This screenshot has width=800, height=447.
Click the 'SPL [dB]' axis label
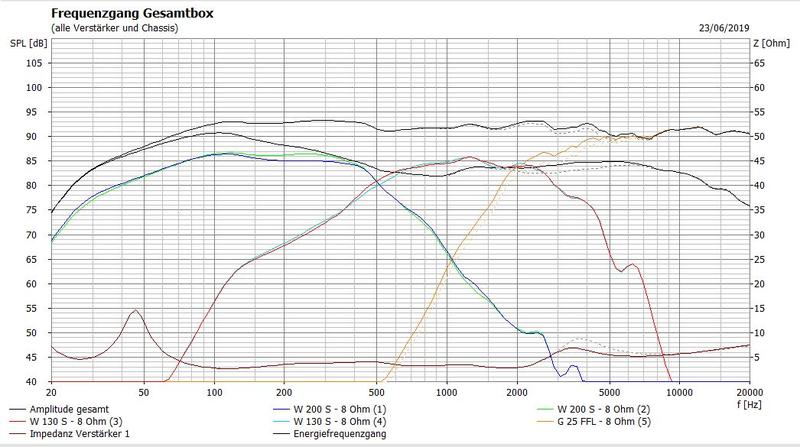pyautogui.click(x=29, y=43)
